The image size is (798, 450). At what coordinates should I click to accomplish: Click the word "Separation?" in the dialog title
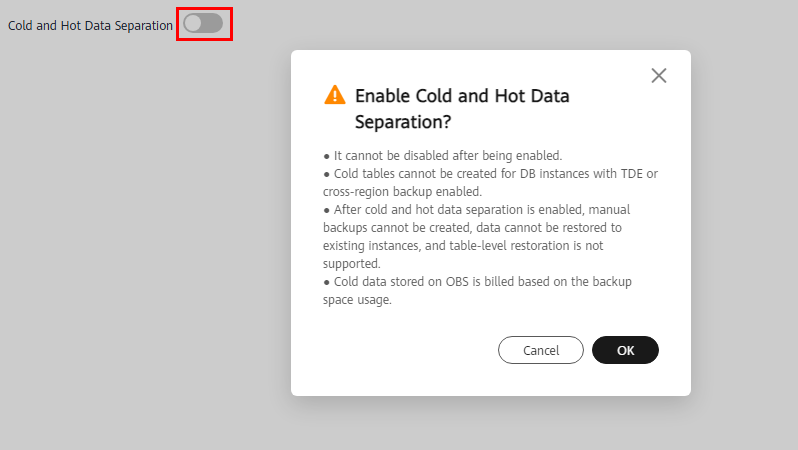(x=403, y=122)
